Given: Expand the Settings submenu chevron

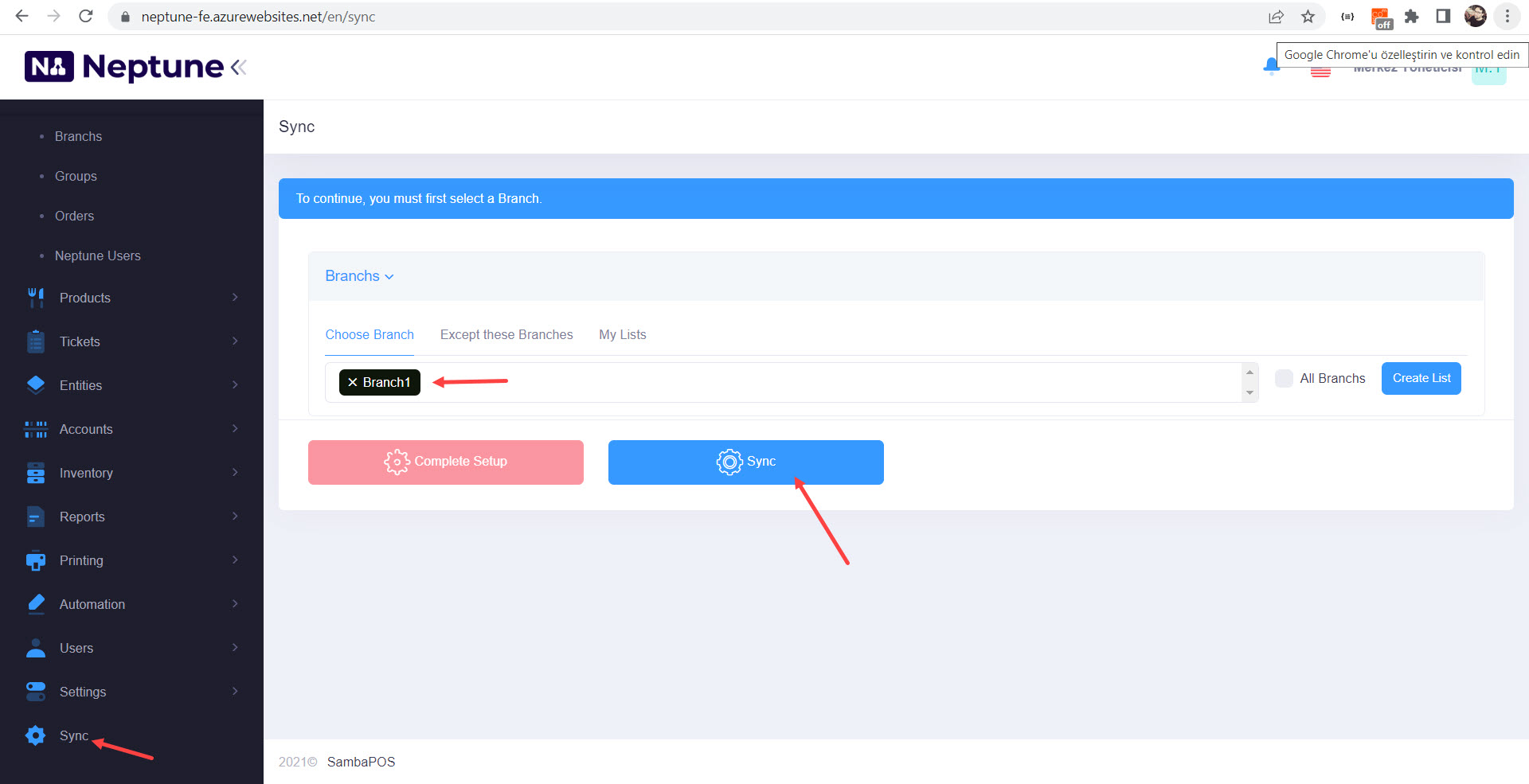Looking at the screenshot, I should (235, 692).
